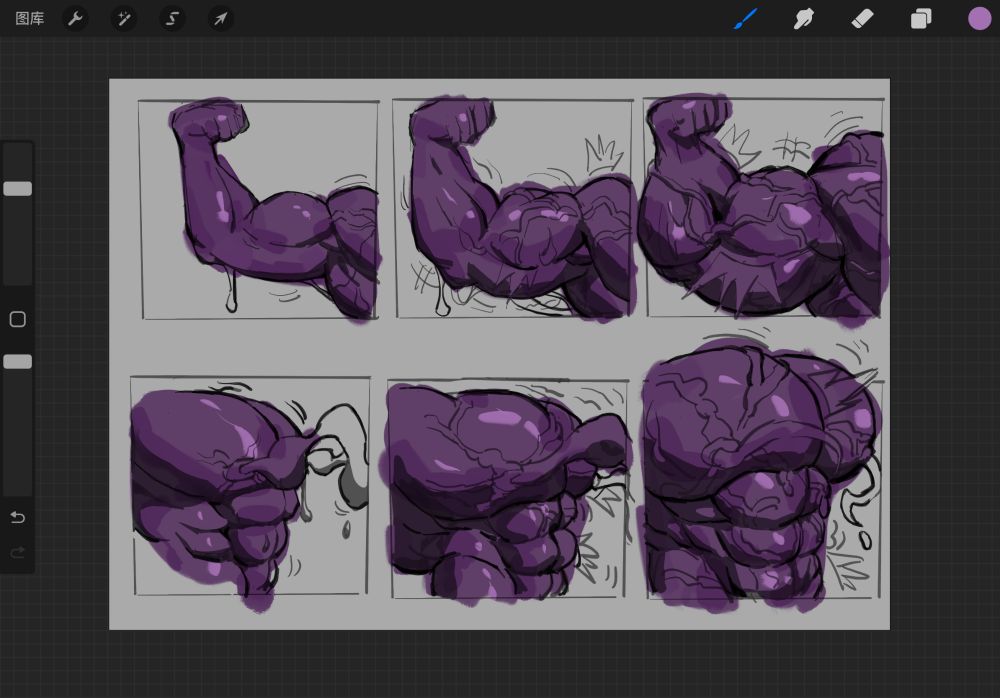Tap the square modify button in sidebar
The width and height of the screenshot is (1000, 698).
coord(18,319)
